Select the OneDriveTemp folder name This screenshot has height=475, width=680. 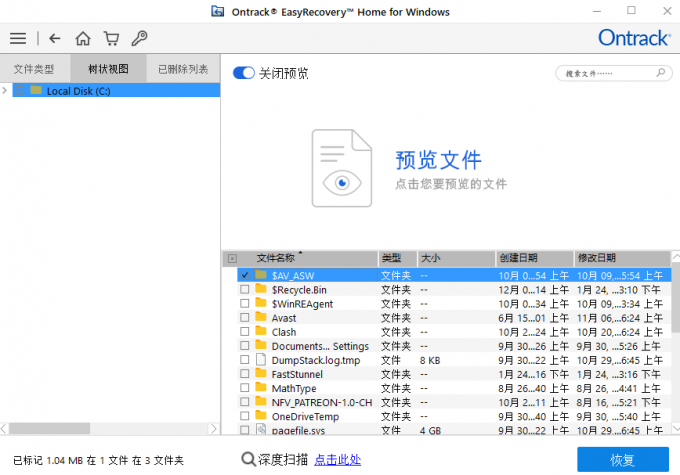[305, 416]
